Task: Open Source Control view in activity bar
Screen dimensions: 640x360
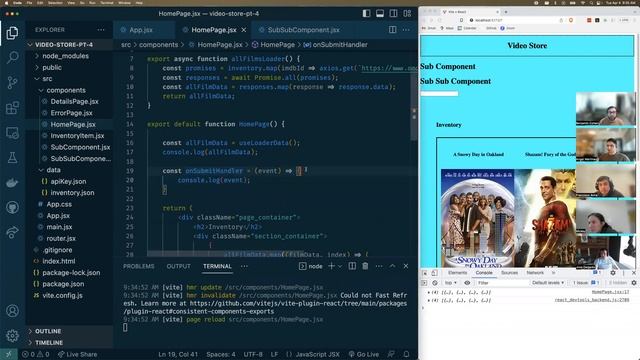Action: click(x=12, y=82)
